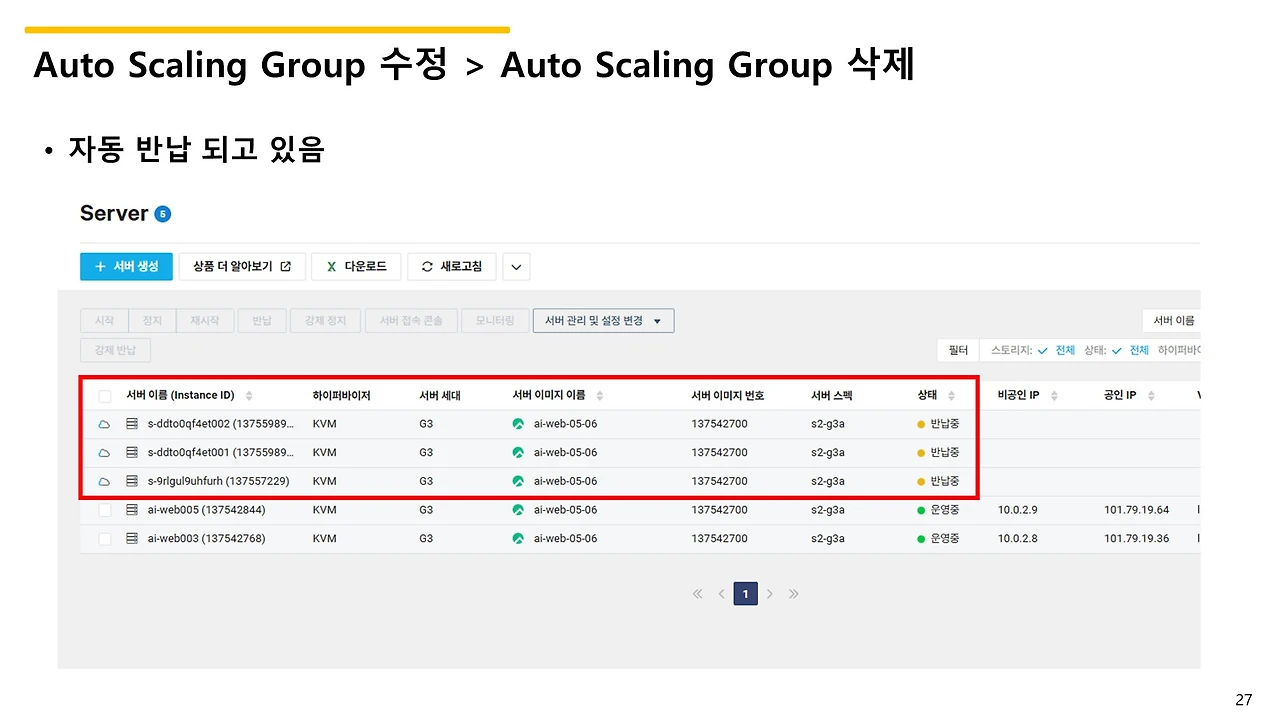
Task: Click the 정지 button
Action: point(152,321)
